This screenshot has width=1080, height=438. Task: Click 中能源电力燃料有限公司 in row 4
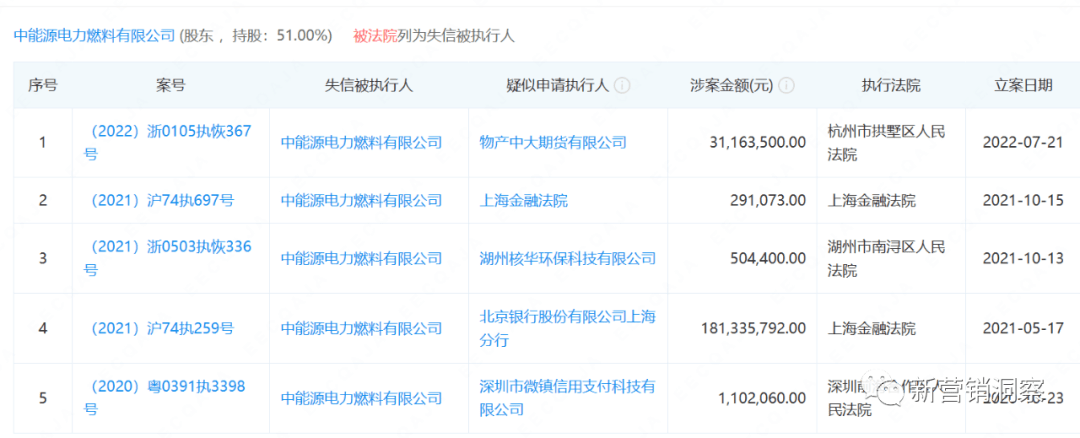(361, 328)
